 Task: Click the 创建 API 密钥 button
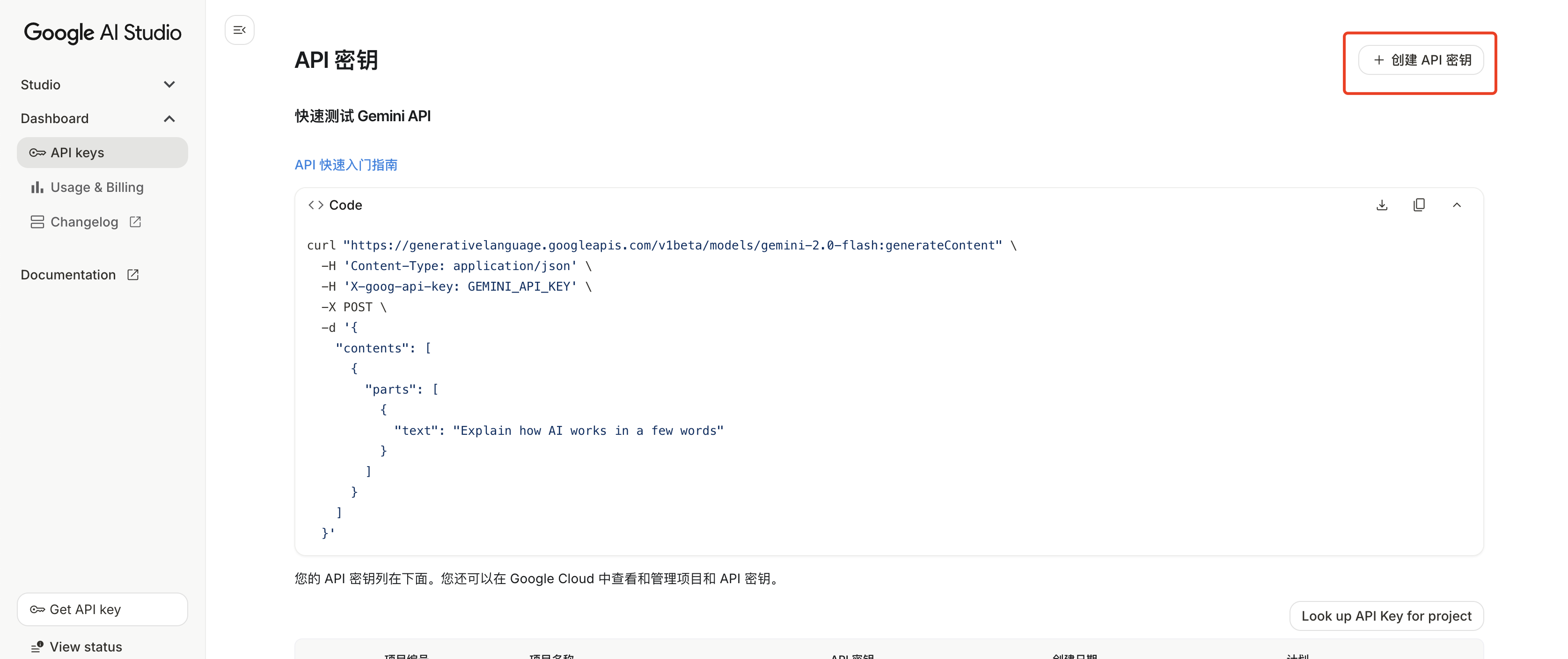(x=1421, y=60)
